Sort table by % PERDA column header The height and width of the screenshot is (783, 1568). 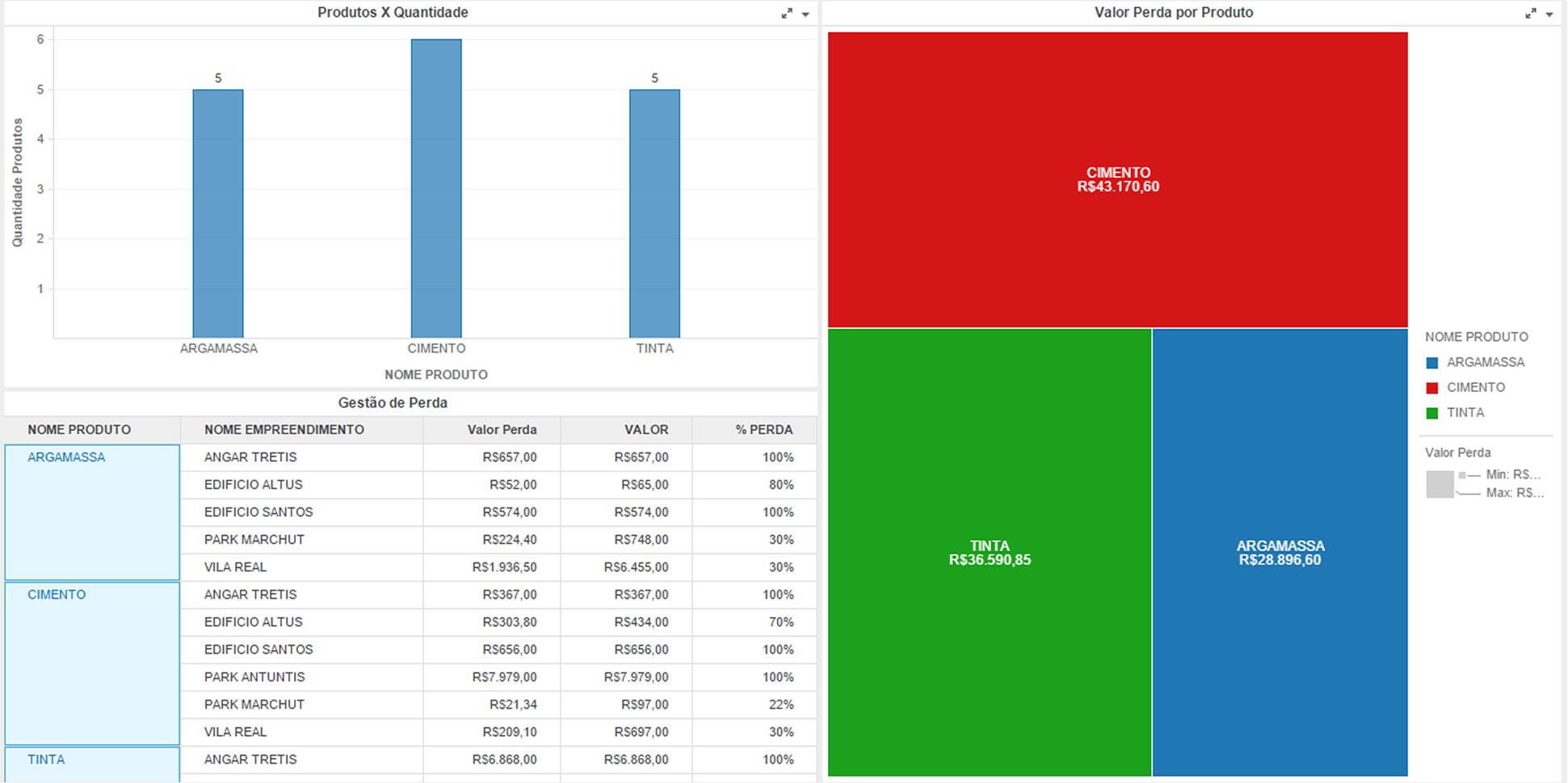pyautogui.click(x=763, y=430)
